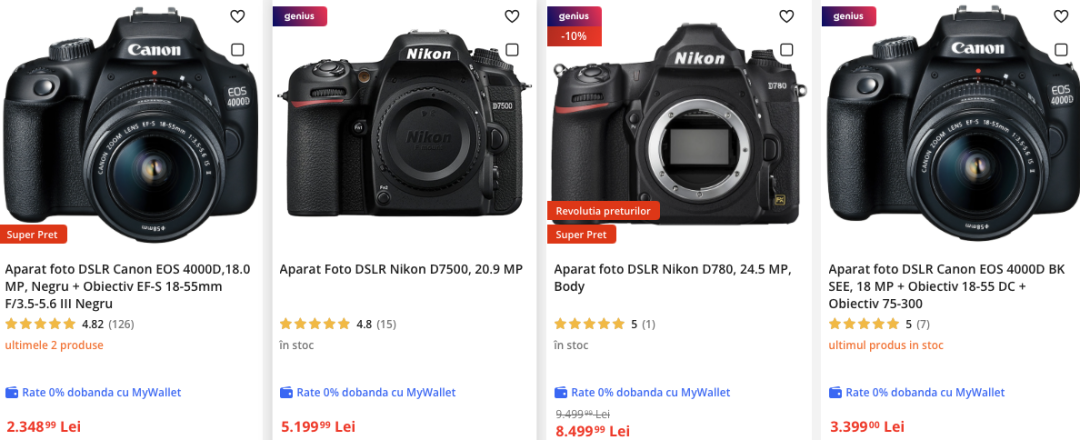The width and height of the screenshot is (1080, 440).
Task: Favorite the Canon EOS 4000D BK SEE
Action: [x=1061, y=16]
